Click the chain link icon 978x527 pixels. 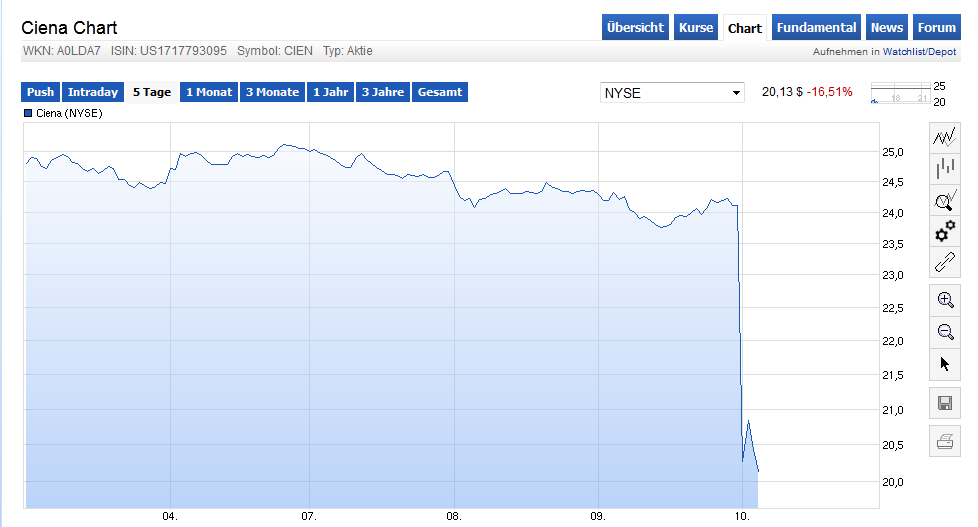coord(945,264)
